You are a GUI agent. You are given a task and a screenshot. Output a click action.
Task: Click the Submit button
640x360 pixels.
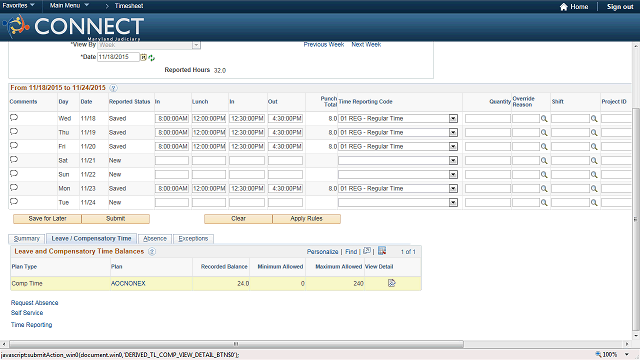click(116, 219)
